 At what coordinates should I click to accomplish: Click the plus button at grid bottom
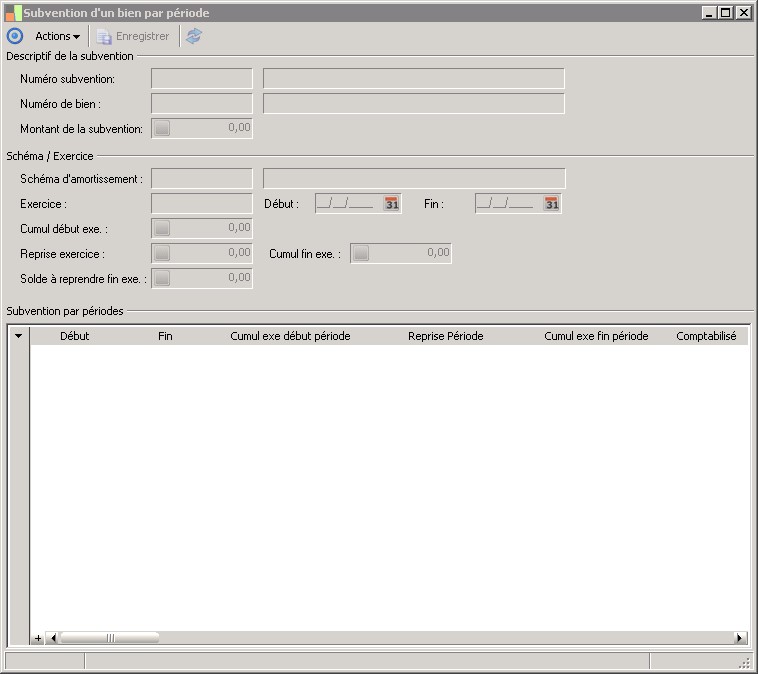[x=38, y=638]
